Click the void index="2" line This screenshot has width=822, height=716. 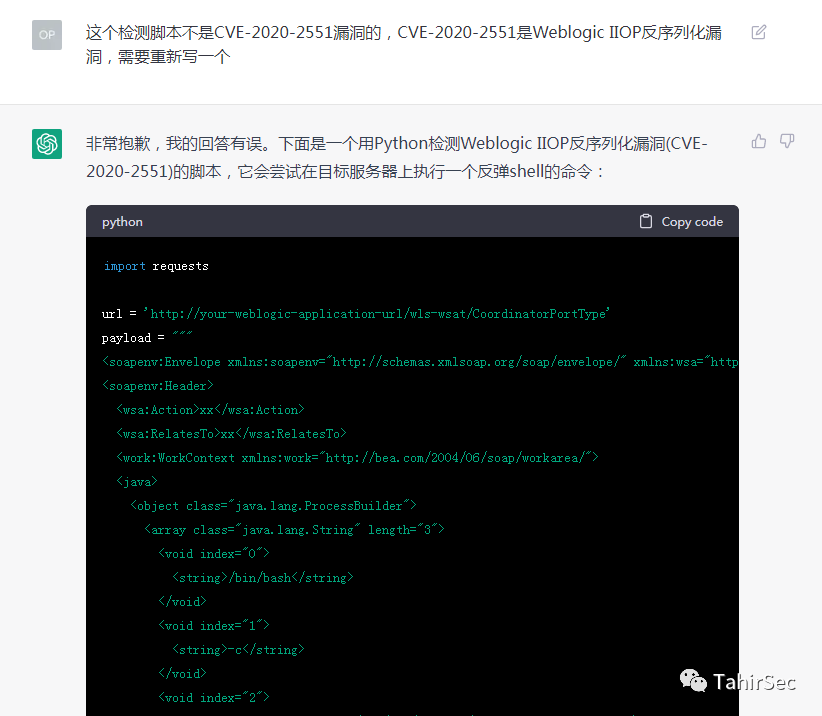[x=214, y=698]
